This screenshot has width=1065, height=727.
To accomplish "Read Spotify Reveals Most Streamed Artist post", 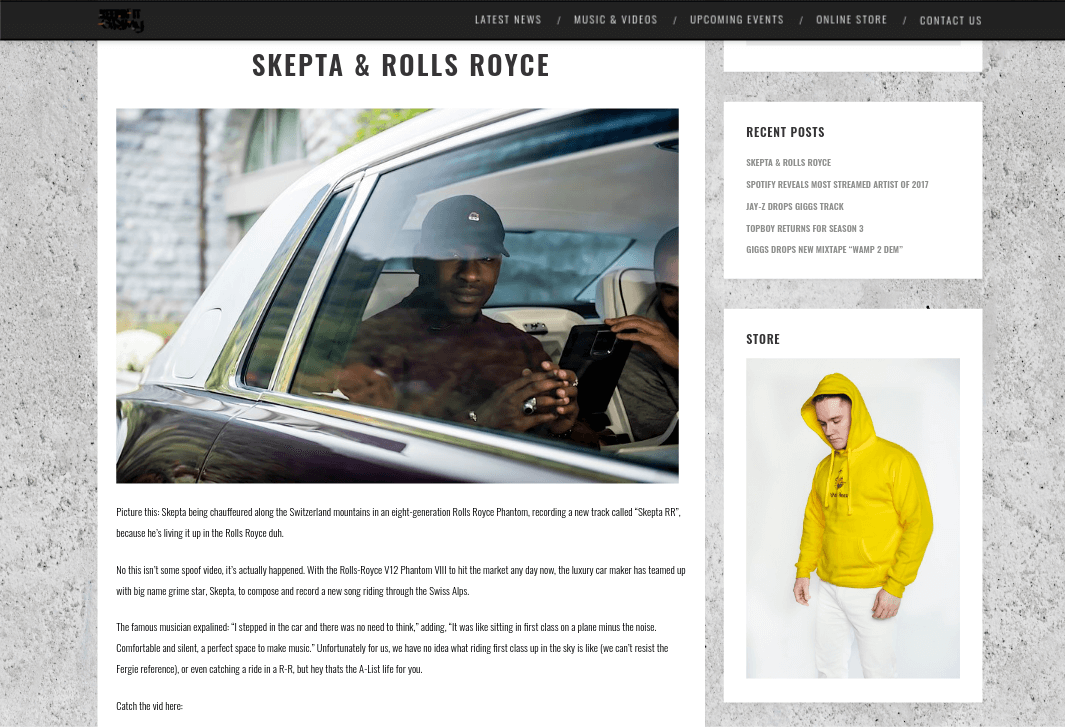I will (x=837, y=184).
